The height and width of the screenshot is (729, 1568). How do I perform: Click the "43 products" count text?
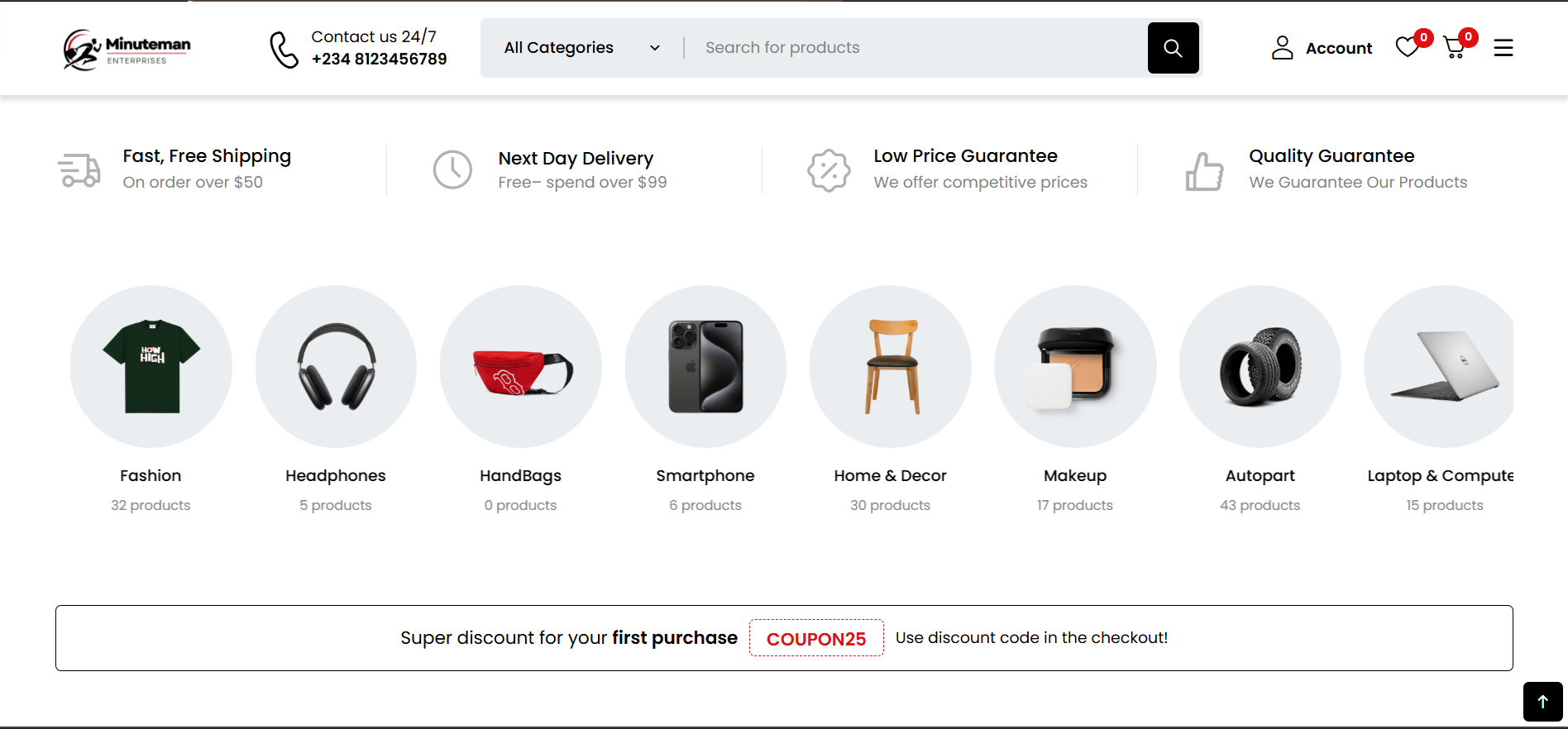(x=1260, y=505)
